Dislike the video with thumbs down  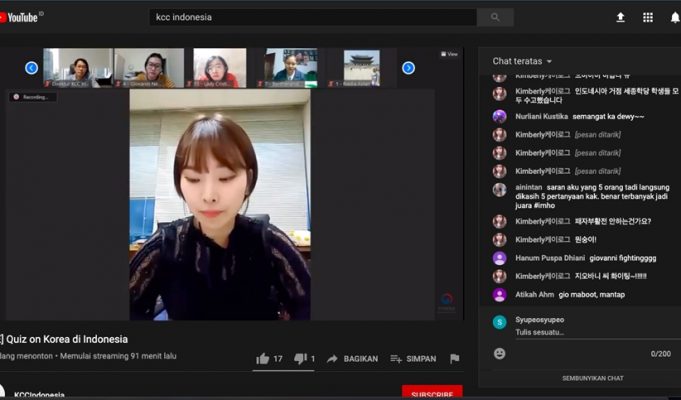(301, 358)
